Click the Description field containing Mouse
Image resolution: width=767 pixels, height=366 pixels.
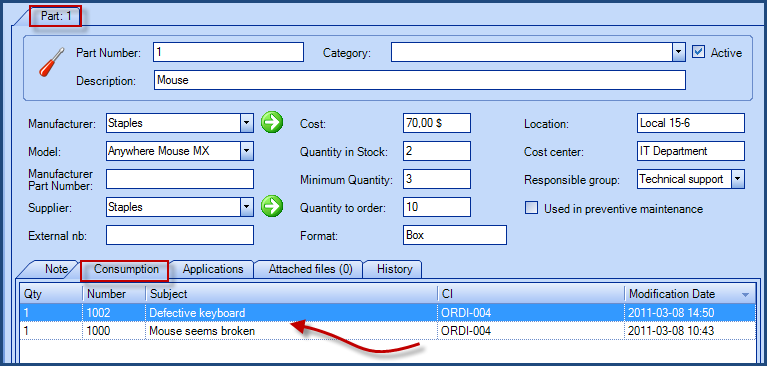[420, 80]
